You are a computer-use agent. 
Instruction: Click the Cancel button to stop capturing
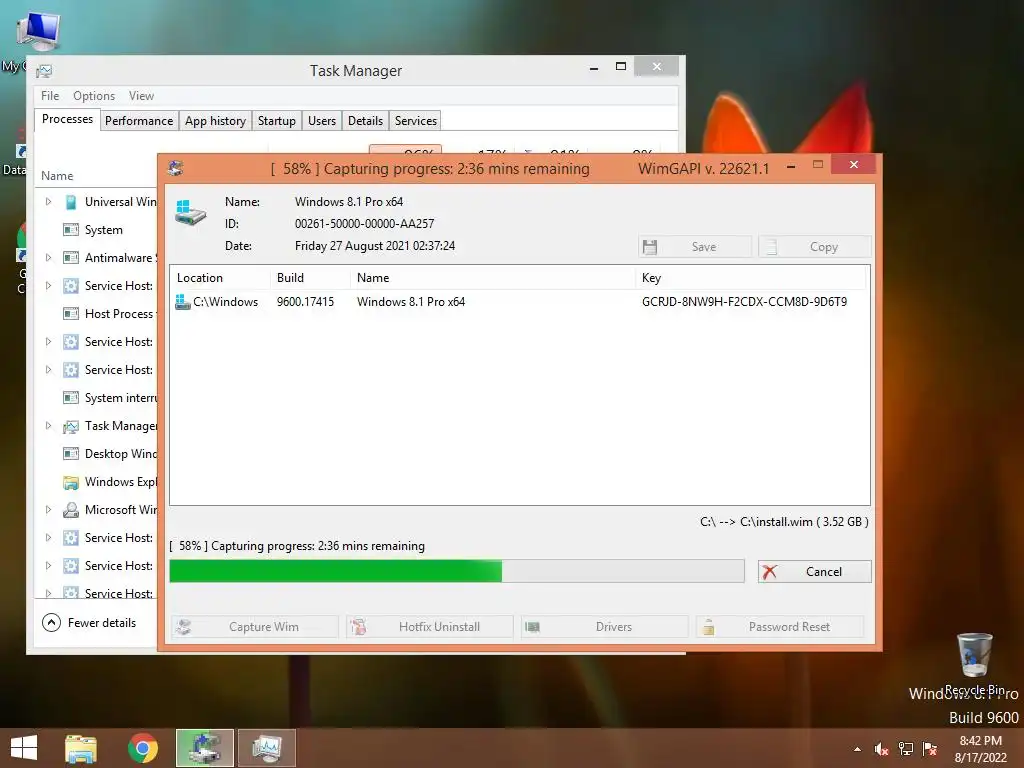(x=814, y=571)
